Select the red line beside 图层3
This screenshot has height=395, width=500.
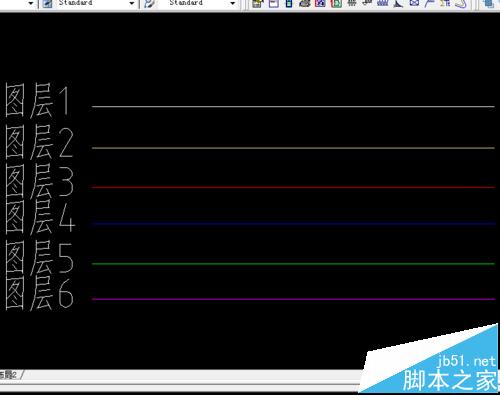coord(293,187)
